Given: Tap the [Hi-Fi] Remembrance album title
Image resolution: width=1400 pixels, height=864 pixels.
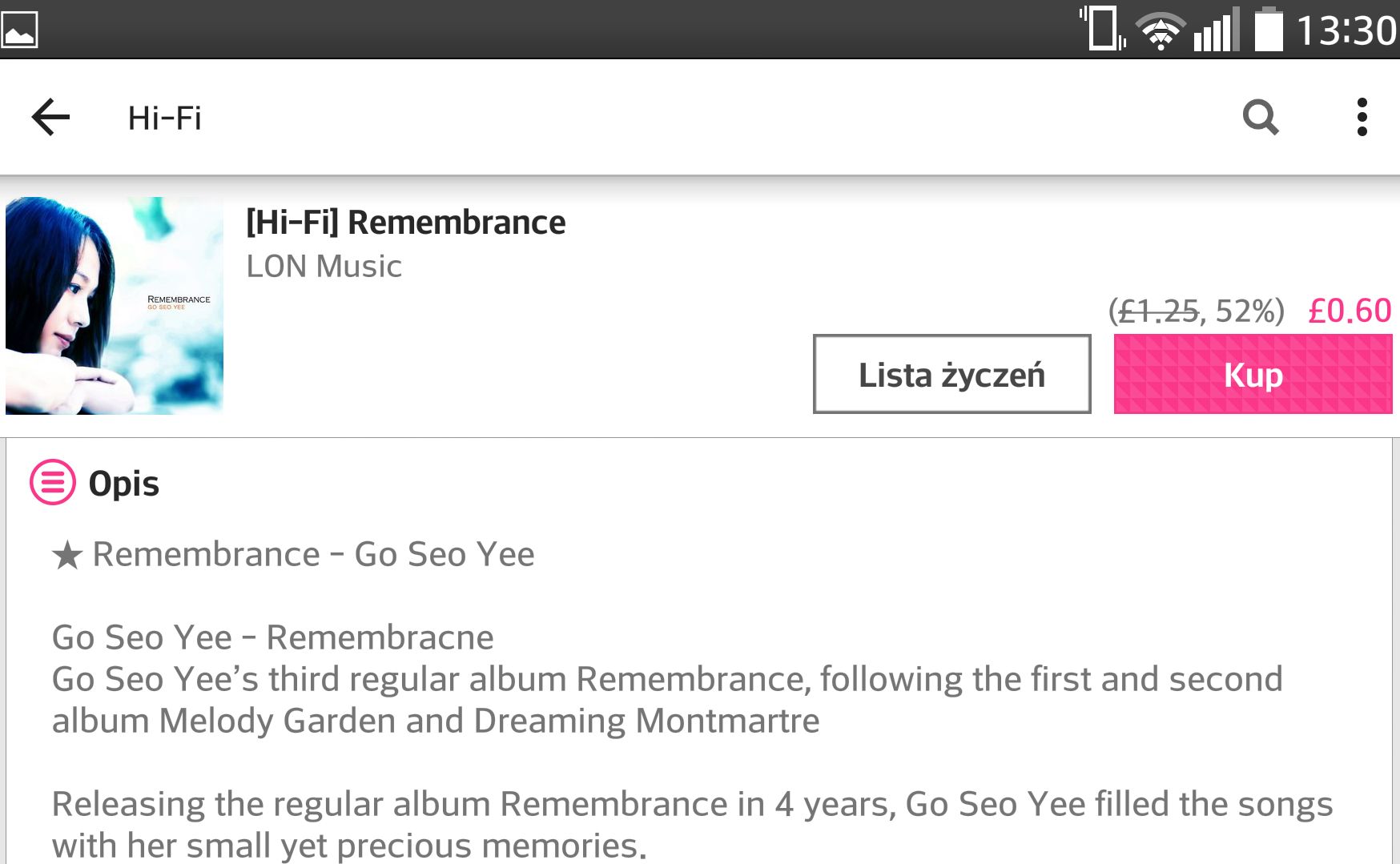Looking at the screenshot, I should point(405,223).
